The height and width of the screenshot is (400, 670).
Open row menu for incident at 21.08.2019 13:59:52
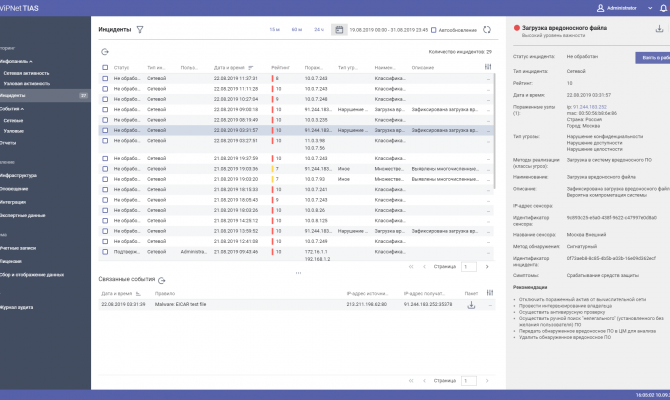click(x=488, y=231)
